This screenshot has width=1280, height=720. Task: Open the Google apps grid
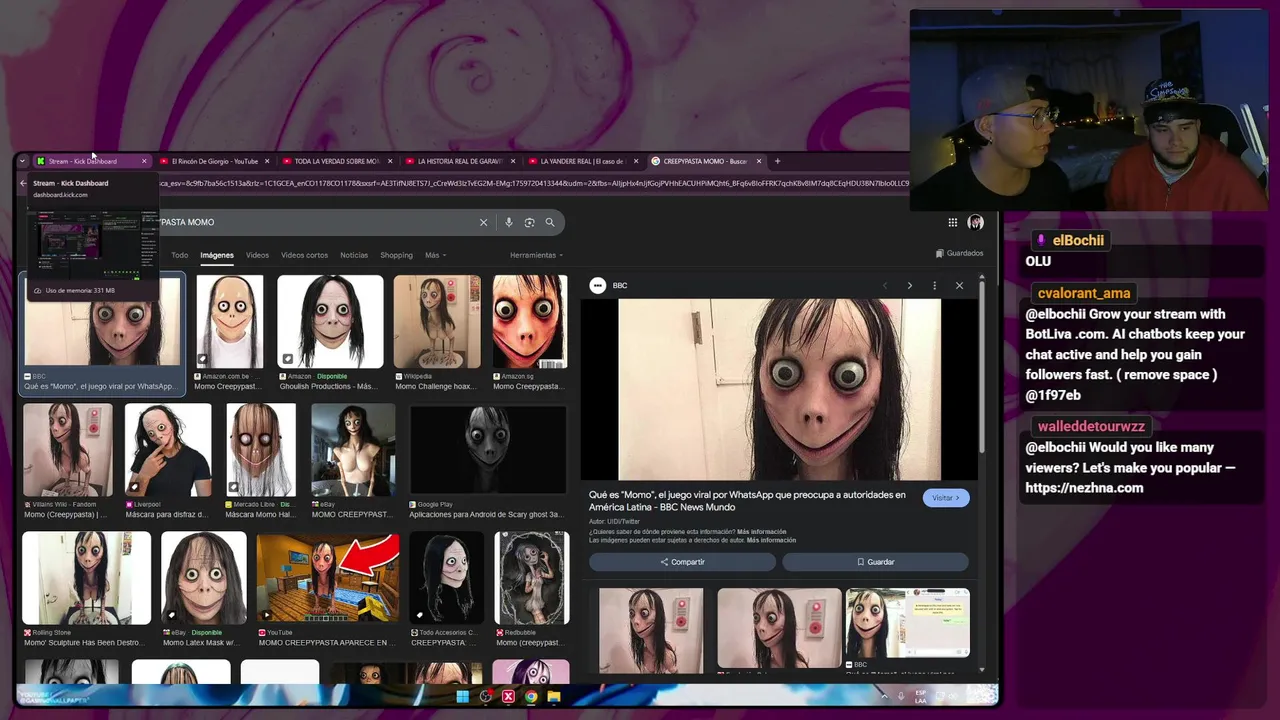[953, 222]
